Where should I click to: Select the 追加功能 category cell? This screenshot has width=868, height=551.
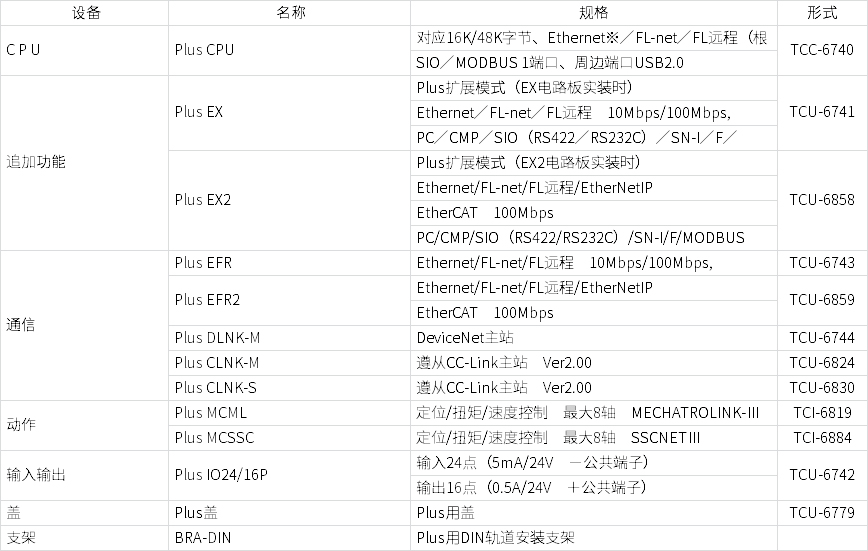pos(36,162)
